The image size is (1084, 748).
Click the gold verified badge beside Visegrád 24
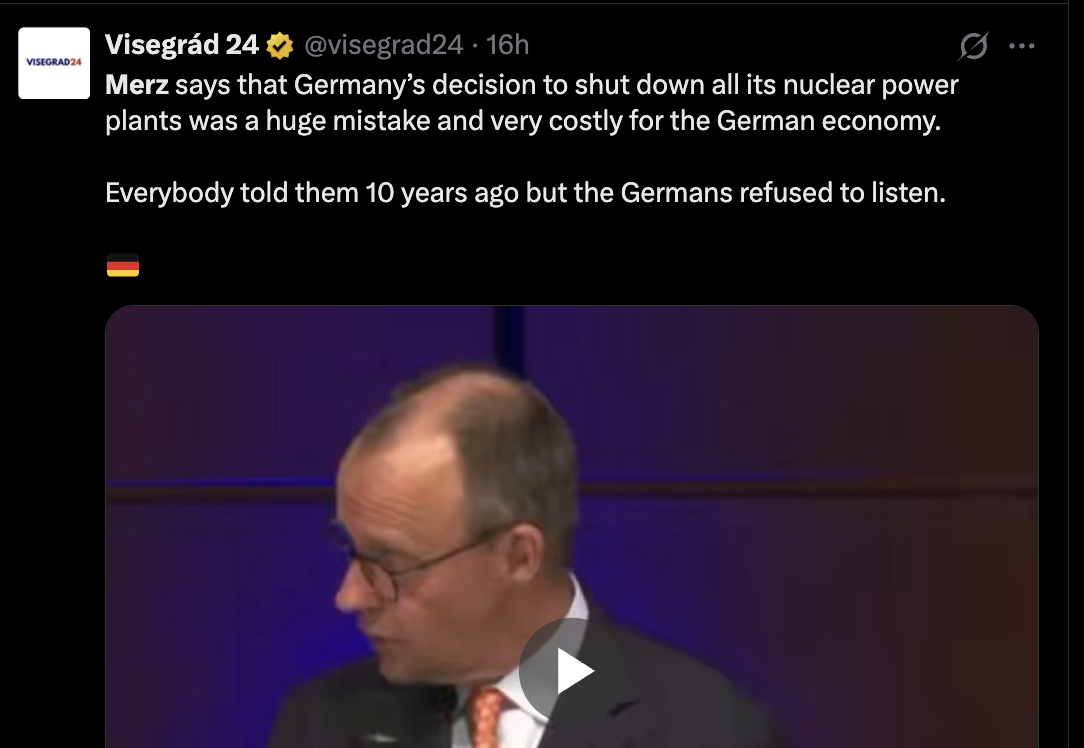[x=279, y=45]
